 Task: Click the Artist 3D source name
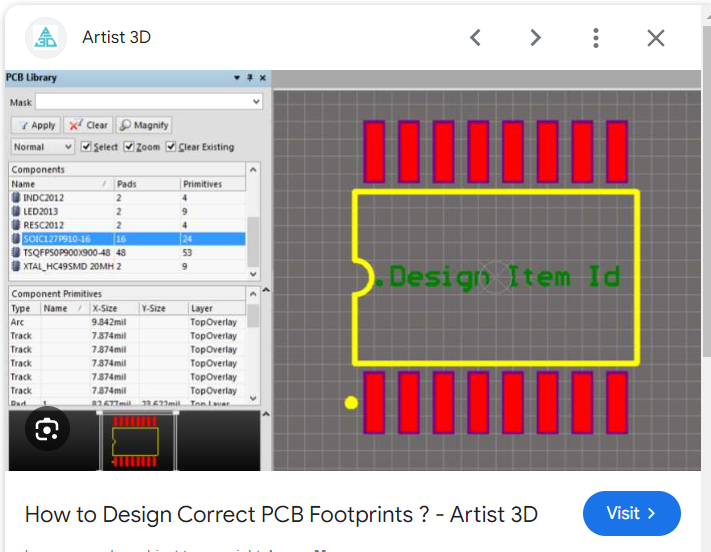click(117, 37)
